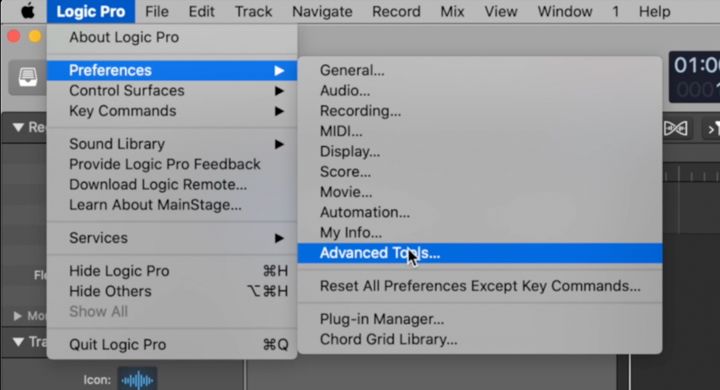Select Hide Logic Pro
This screenshot has height=390, width=720.
point(172,271)
